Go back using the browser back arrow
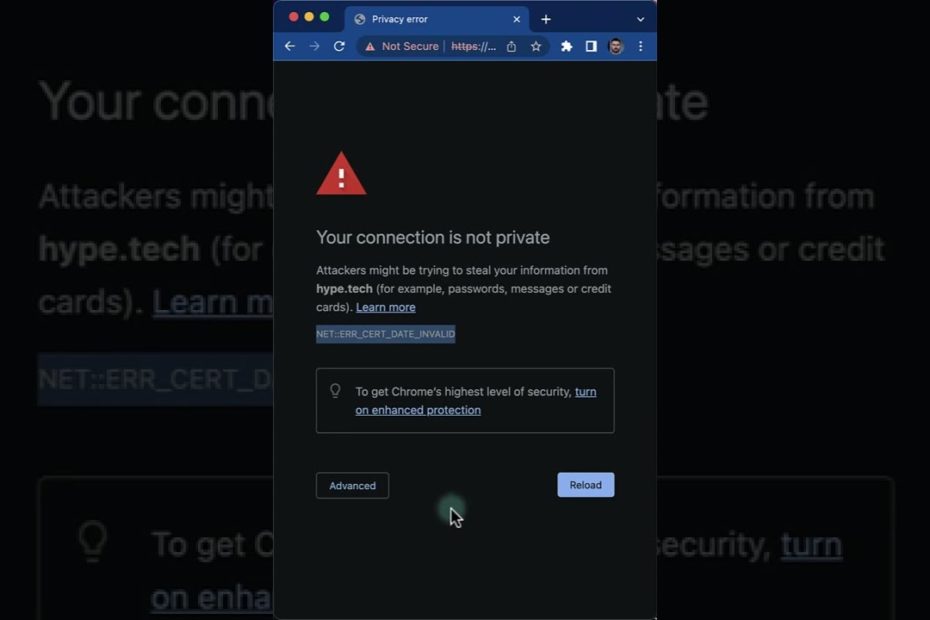 click(x=289, y=46)
